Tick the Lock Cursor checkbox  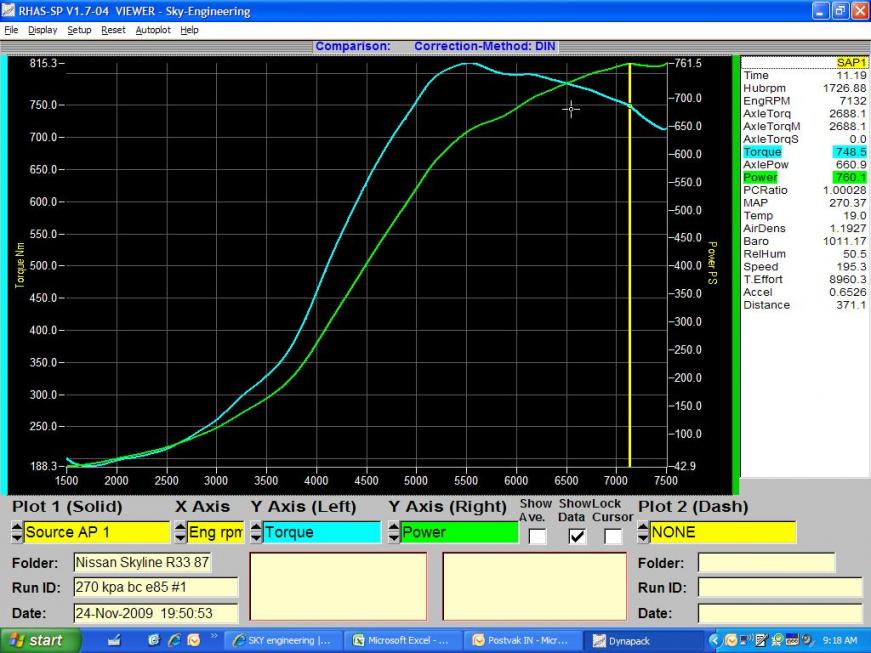(x=612, y=537)
